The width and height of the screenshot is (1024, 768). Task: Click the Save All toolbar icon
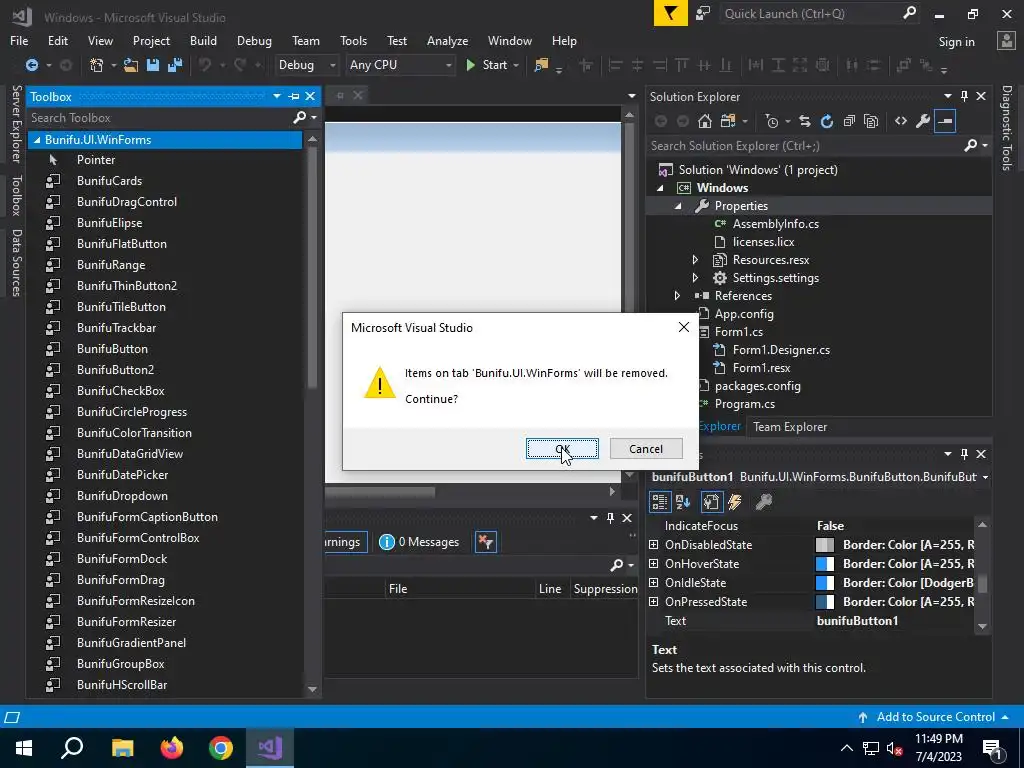[x=175, y=65]
